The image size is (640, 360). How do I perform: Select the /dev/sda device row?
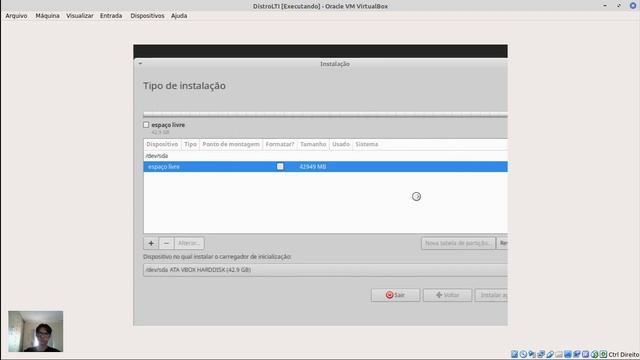tap(325, 156)
